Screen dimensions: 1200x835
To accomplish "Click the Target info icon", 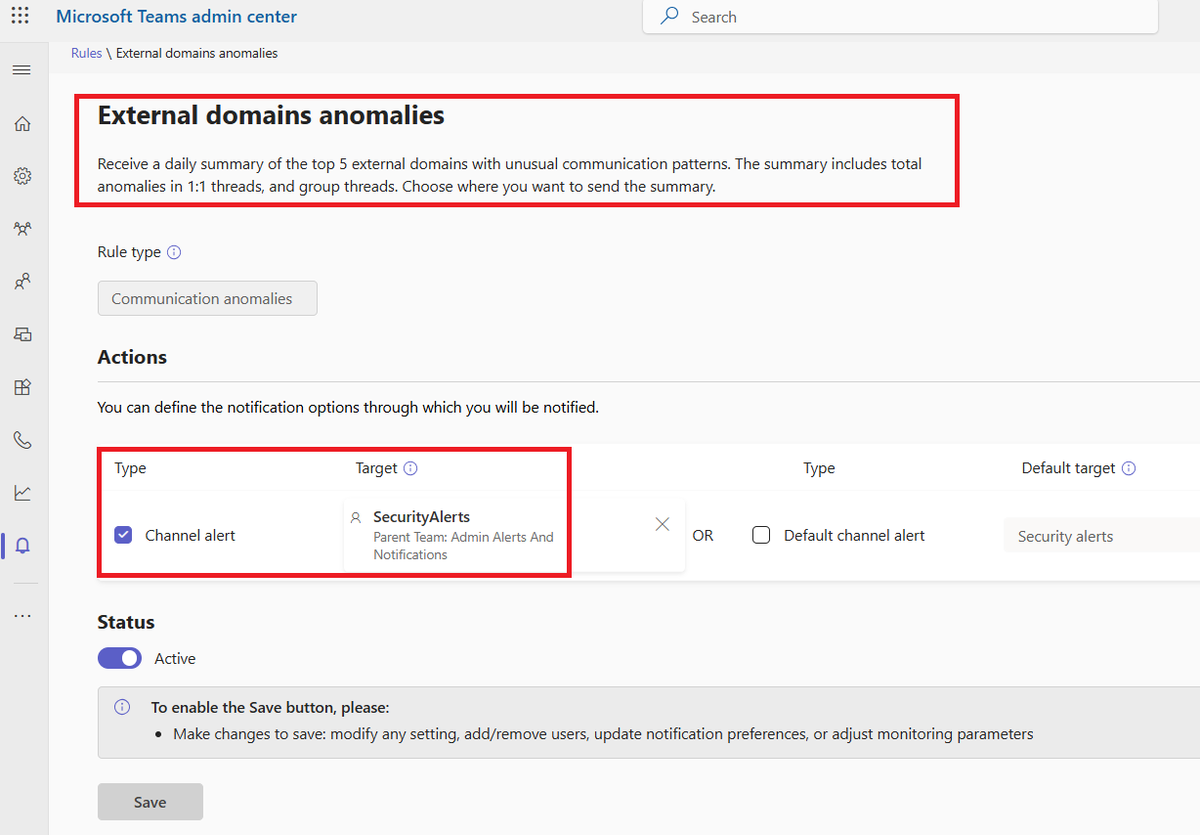I will (x=411, y=468).
